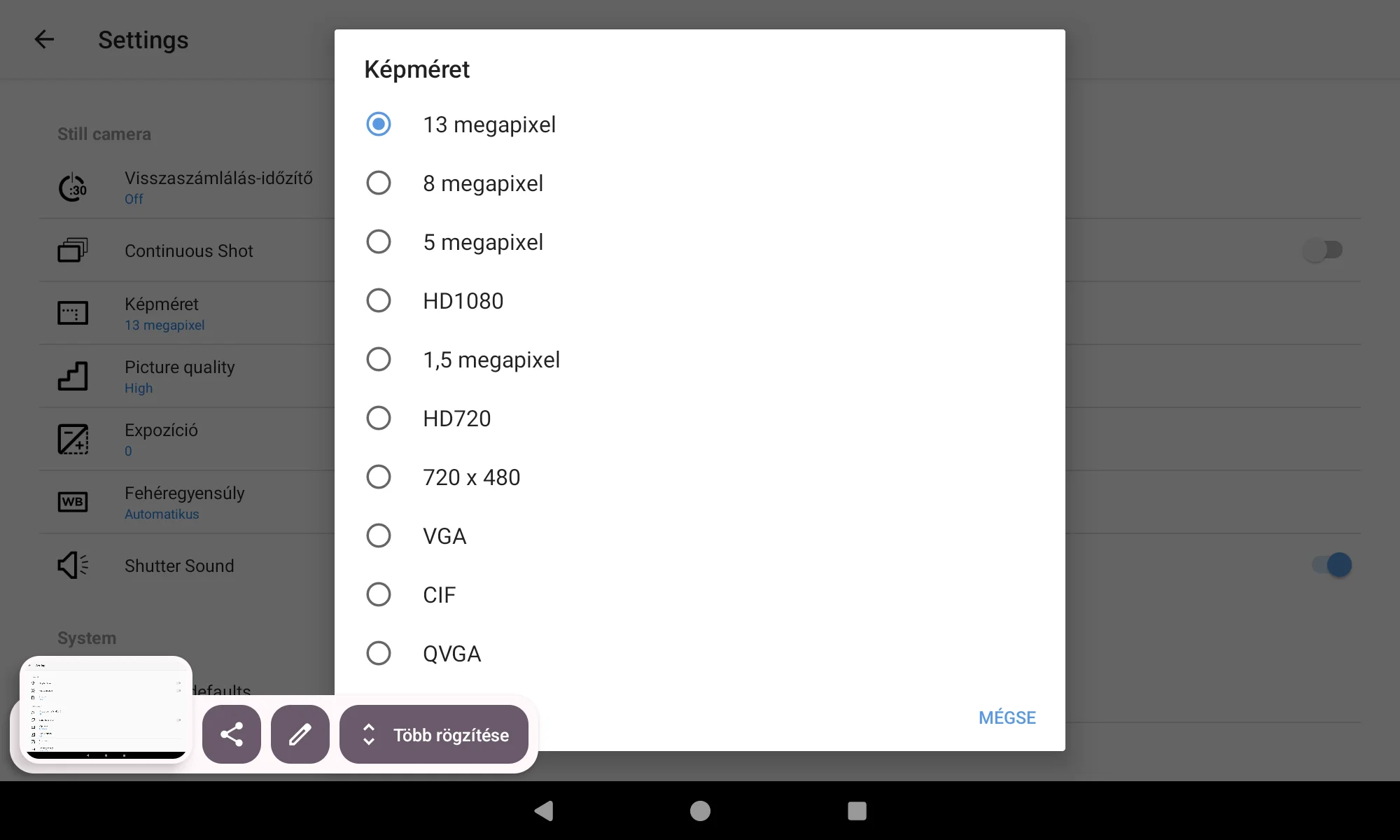Tap the Continuous Shot stacked frames icon
The height and width of the screenshot is (840, 1400).
coord(73,250)
